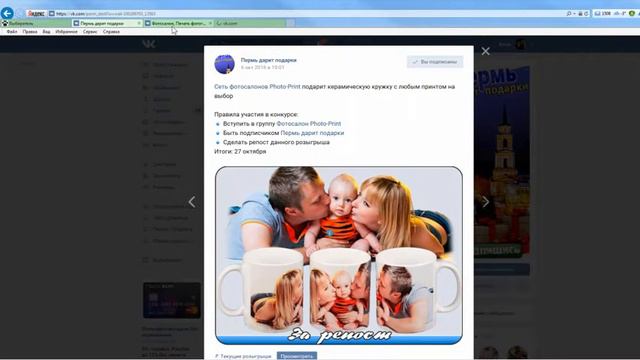640x360 pixels.
Task: Go to next post with right arrow
Action: [x=485, y=201]
